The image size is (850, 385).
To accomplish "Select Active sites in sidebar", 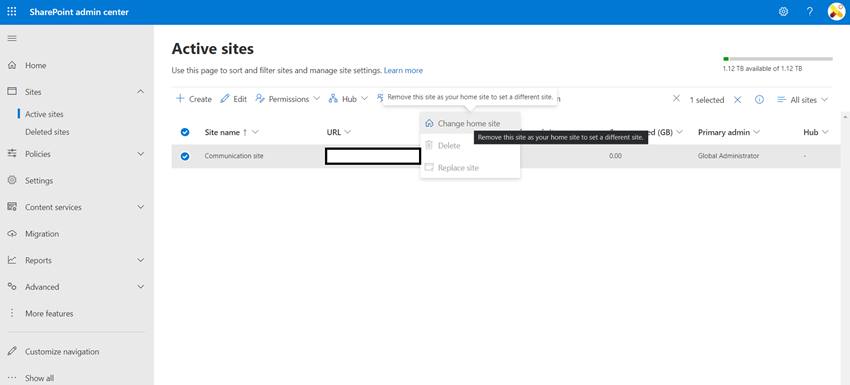I will (44, 114).
